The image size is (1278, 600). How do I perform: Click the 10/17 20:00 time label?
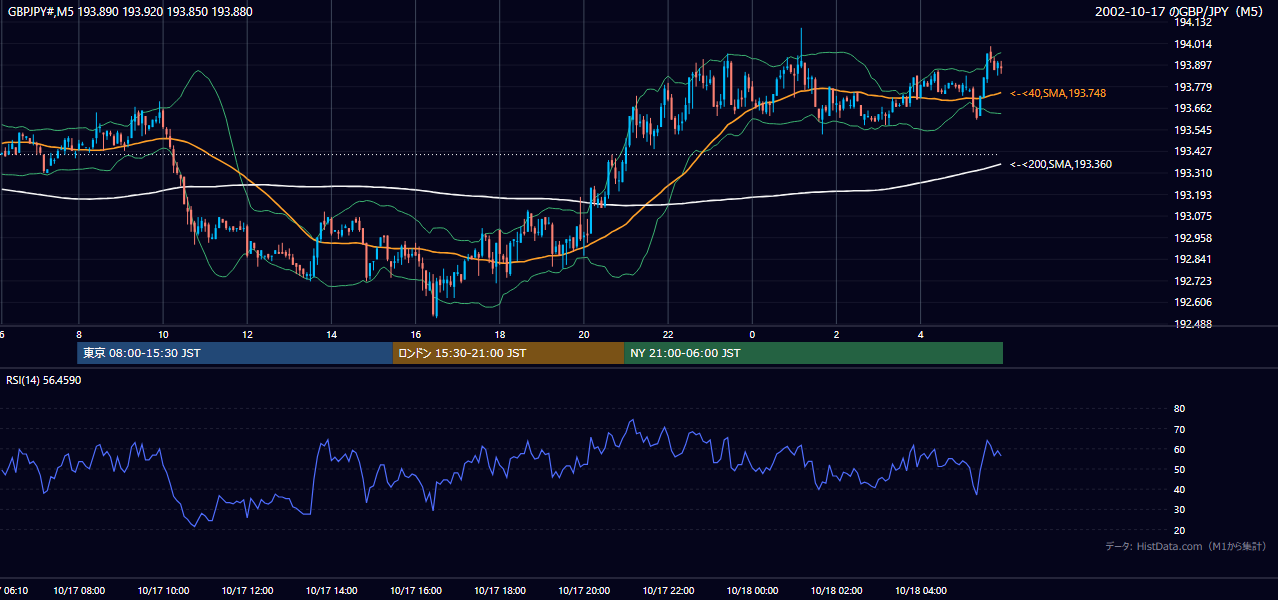583,591
